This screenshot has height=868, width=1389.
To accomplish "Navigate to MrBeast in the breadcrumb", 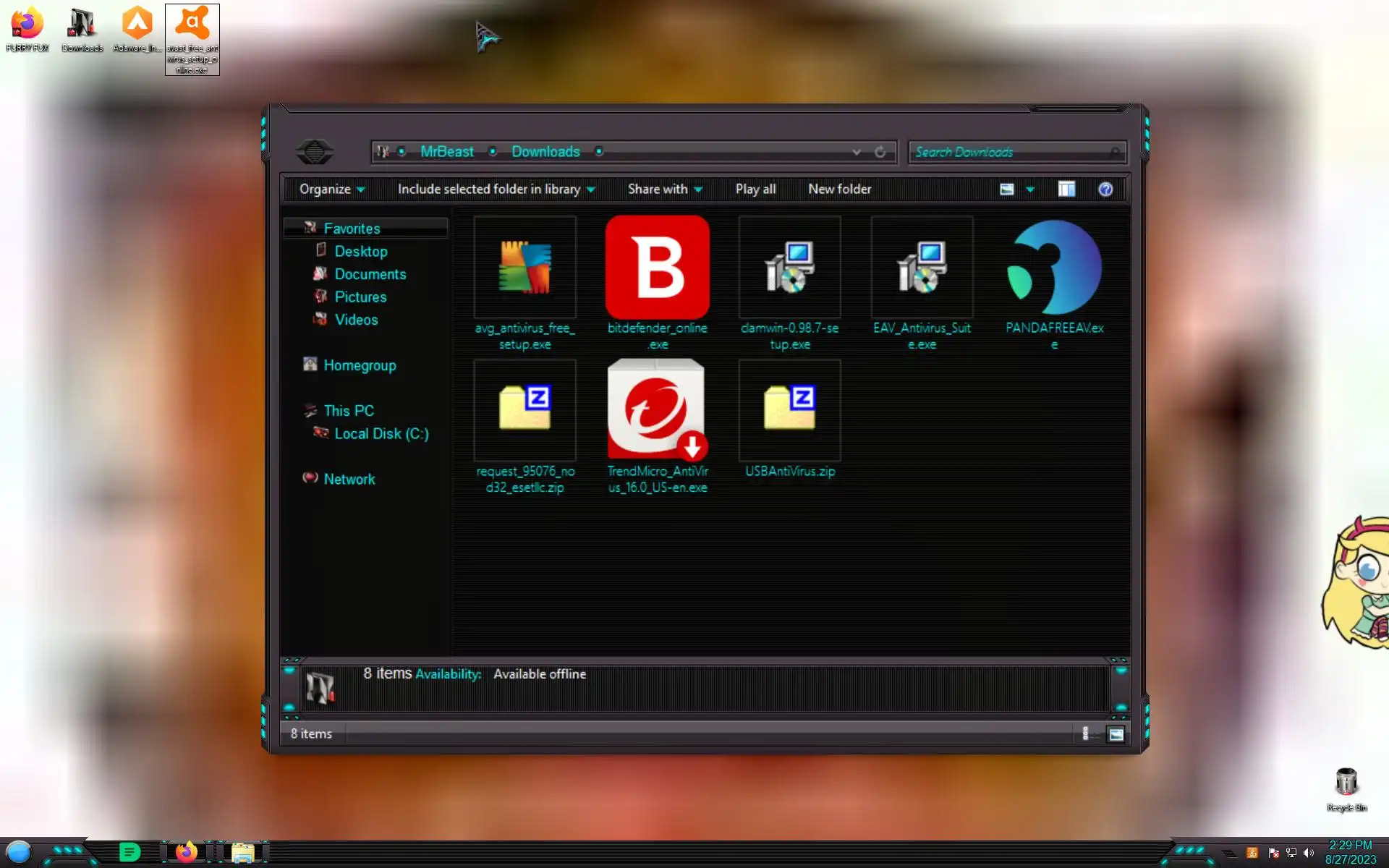I will (446, 152).
